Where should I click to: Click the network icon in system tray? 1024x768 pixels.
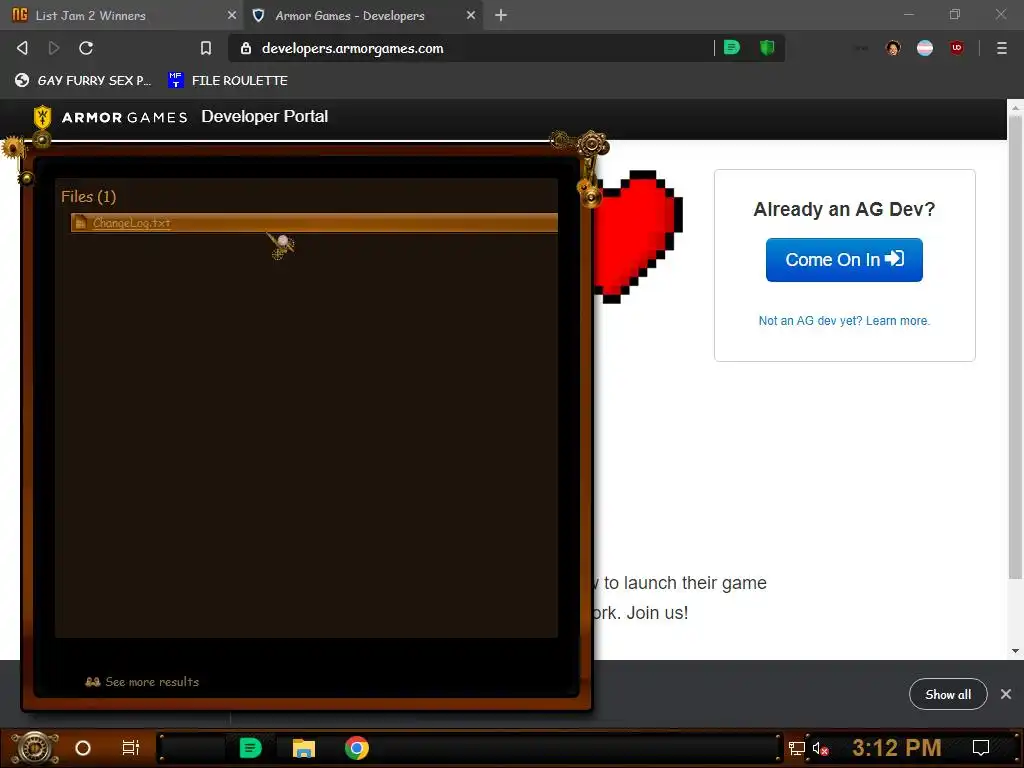tap(797, 748)
